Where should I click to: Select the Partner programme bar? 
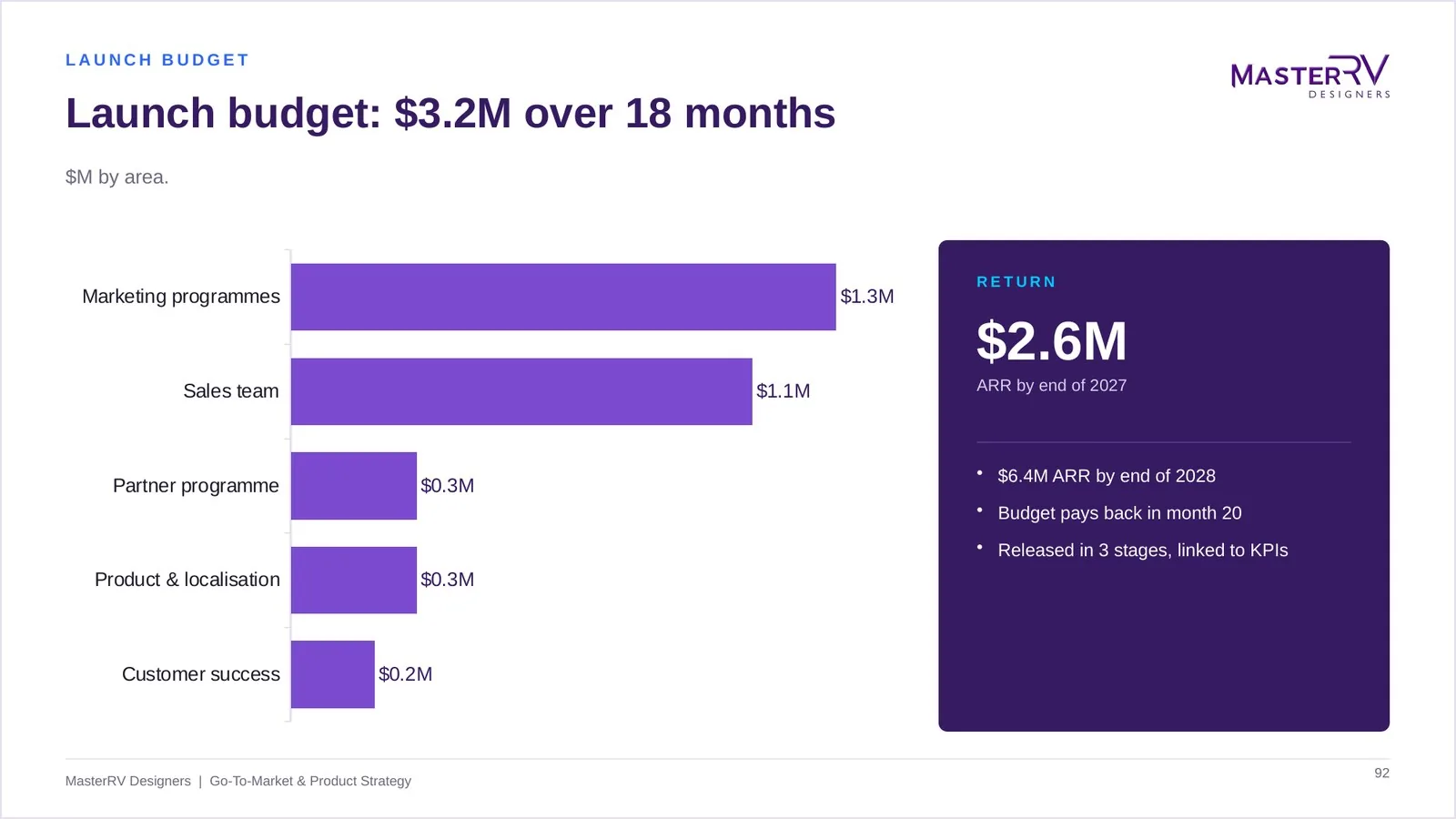coord(354,486)
